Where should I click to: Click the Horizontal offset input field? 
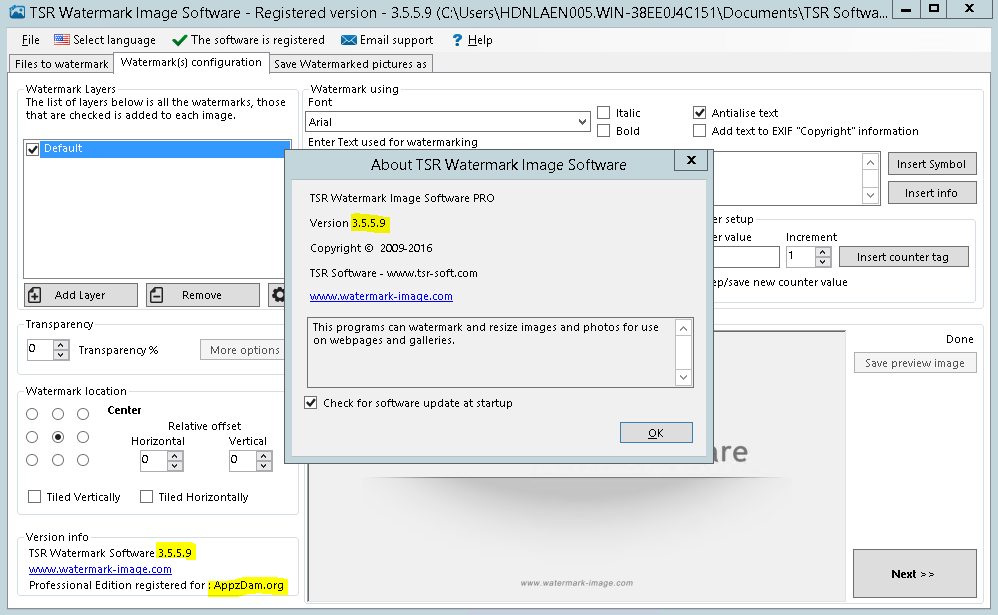click(154, 460)
